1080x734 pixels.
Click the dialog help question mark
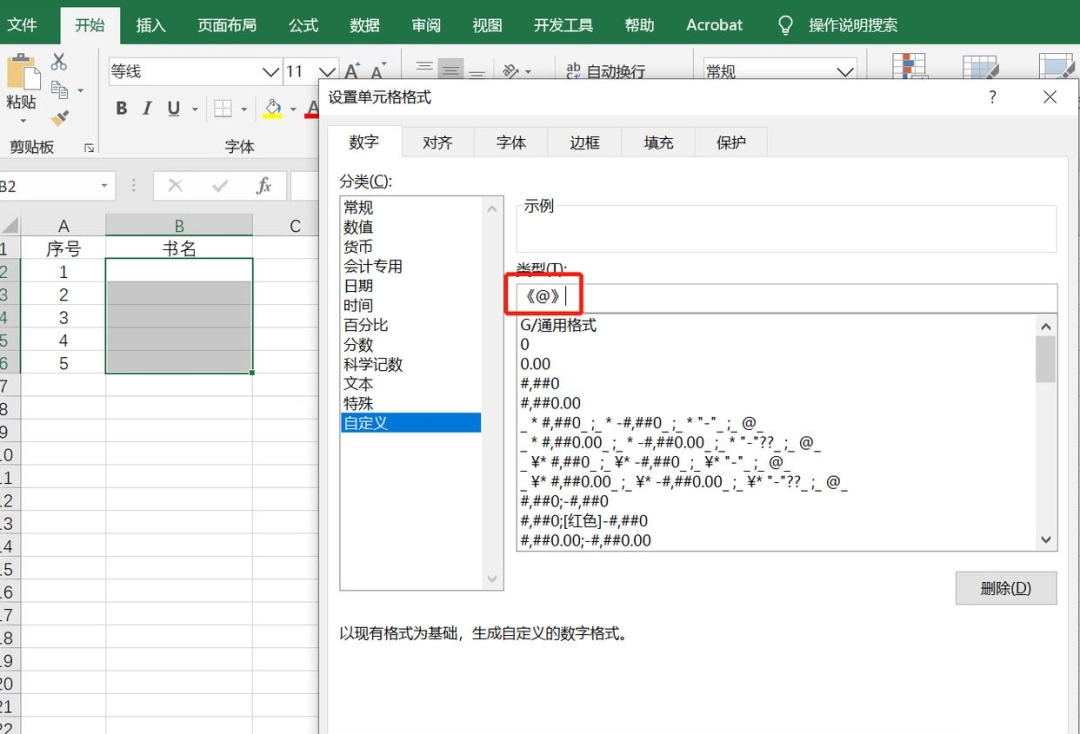(992, 97)
